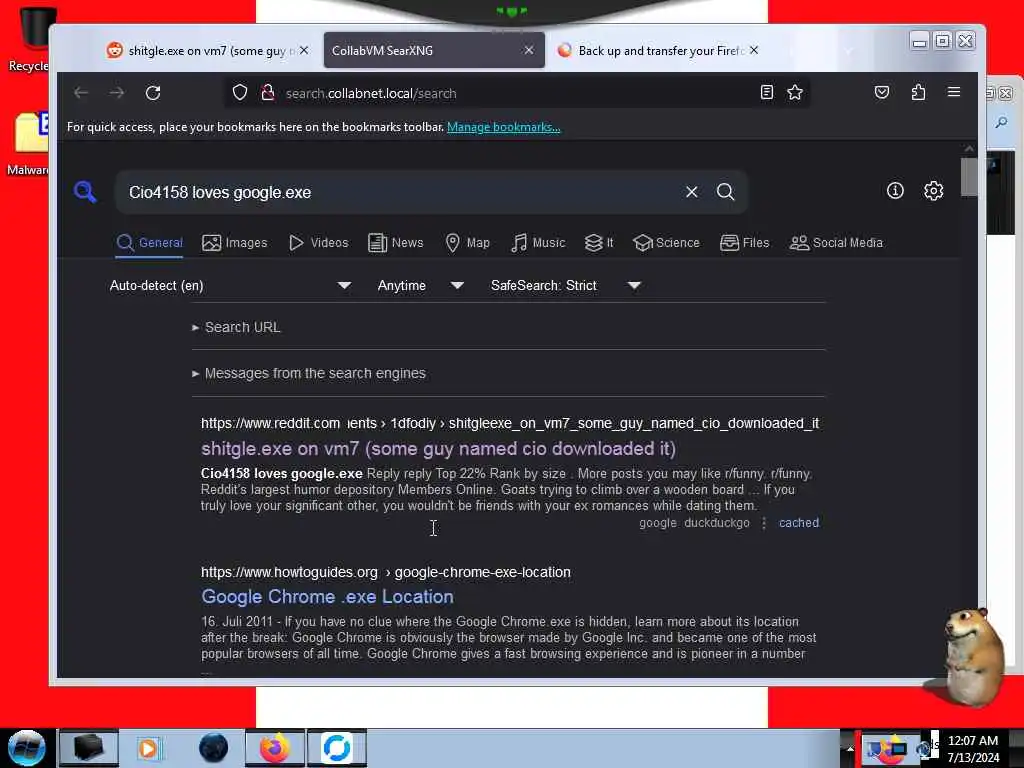
Task: Go back with the back arrow
Action: [81, 93]
